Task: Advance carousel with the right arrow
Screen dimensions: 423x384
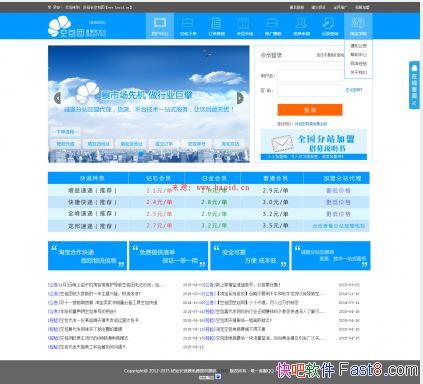Action: click(240, 98)
